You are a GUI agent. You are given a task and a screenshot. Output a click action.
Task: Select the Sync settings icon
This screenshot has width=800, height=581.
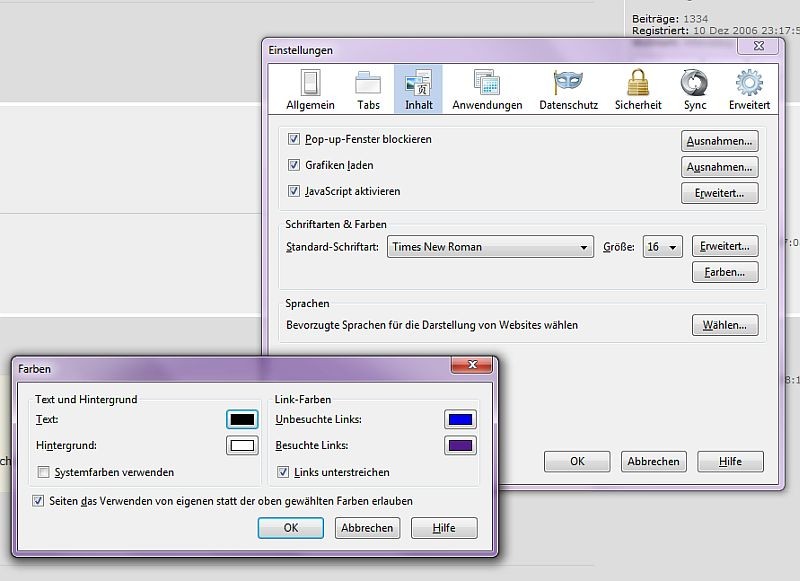(x=695, y=89)
